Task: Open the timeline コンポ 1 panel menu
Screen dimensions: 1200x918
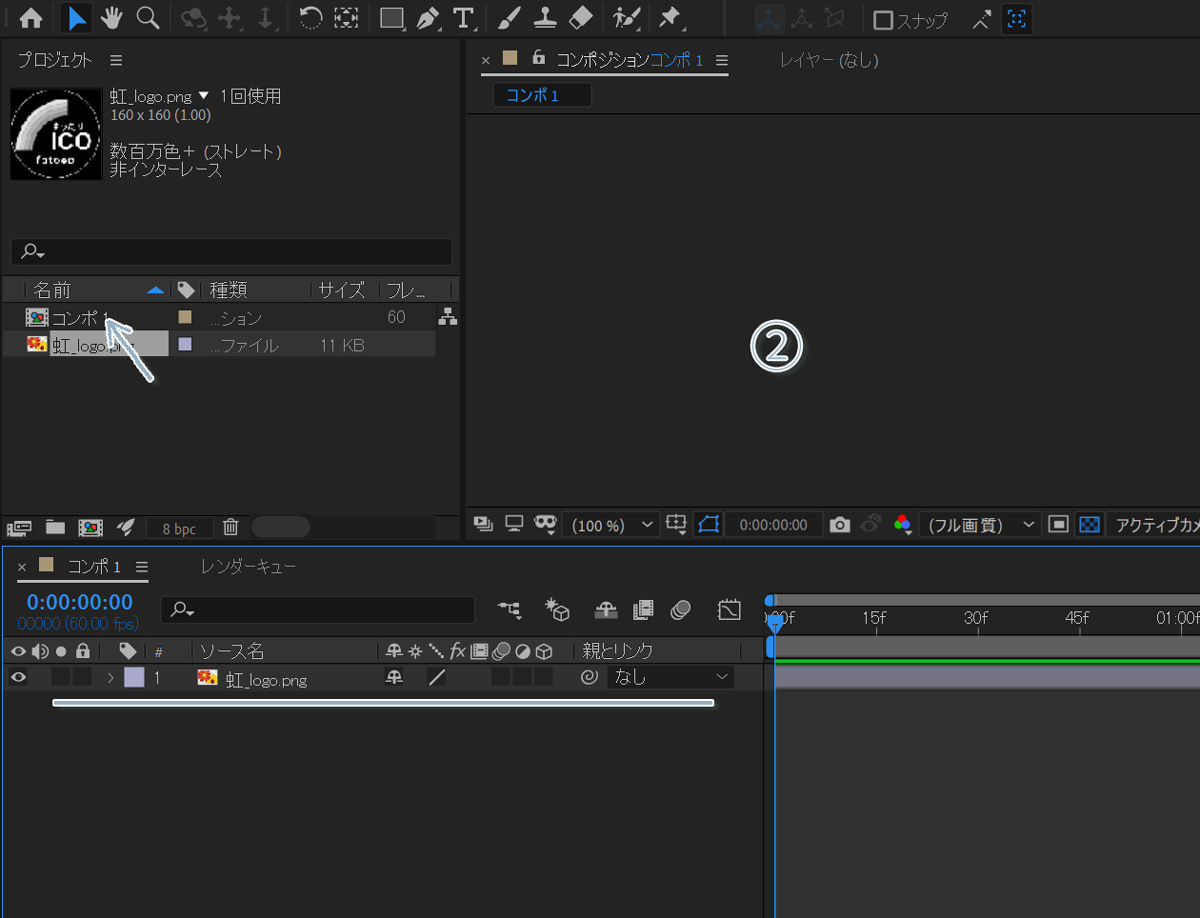Action: 141,567
